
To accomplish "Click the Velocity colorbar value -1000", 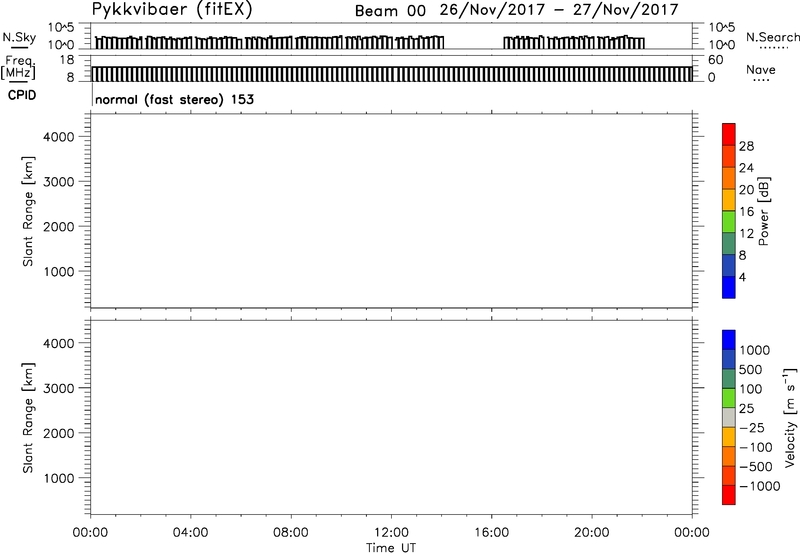I will [x=760, y=486].
